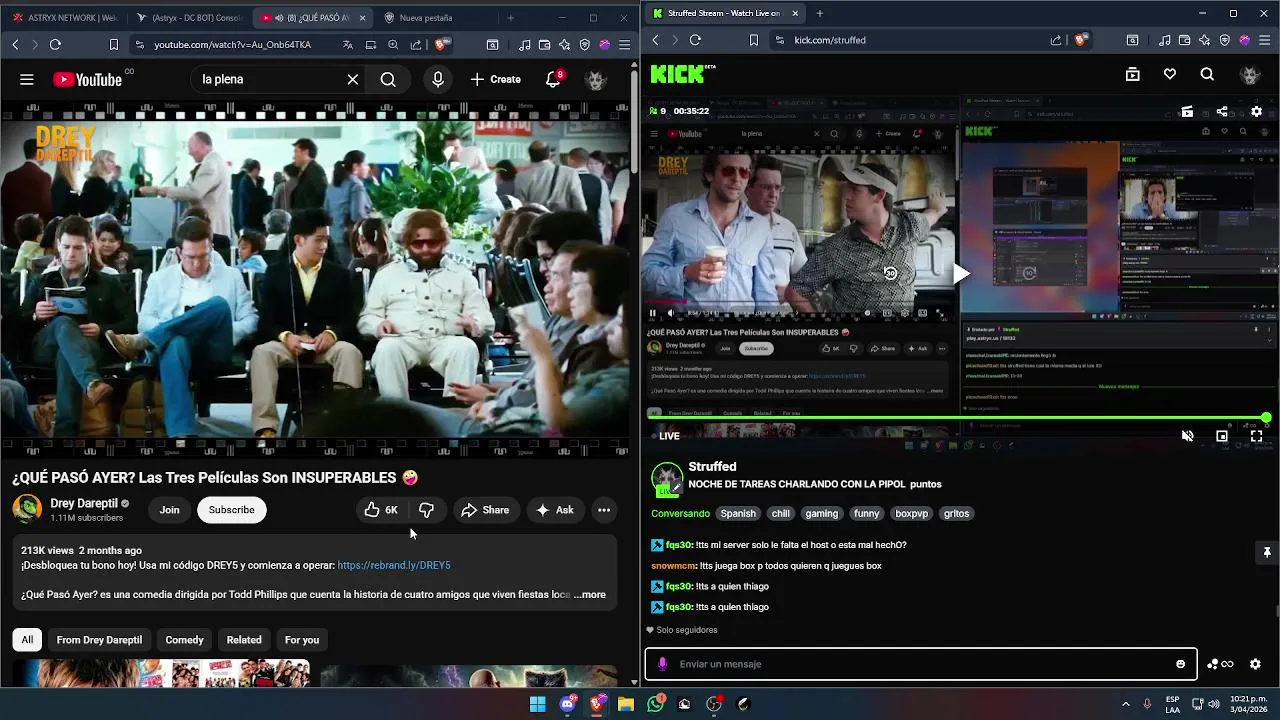Image resolution: width=1280 pixels, height=720 pixels.
Task: Enter fullscreen on the Kick player
Action: tap(1257, 436)
